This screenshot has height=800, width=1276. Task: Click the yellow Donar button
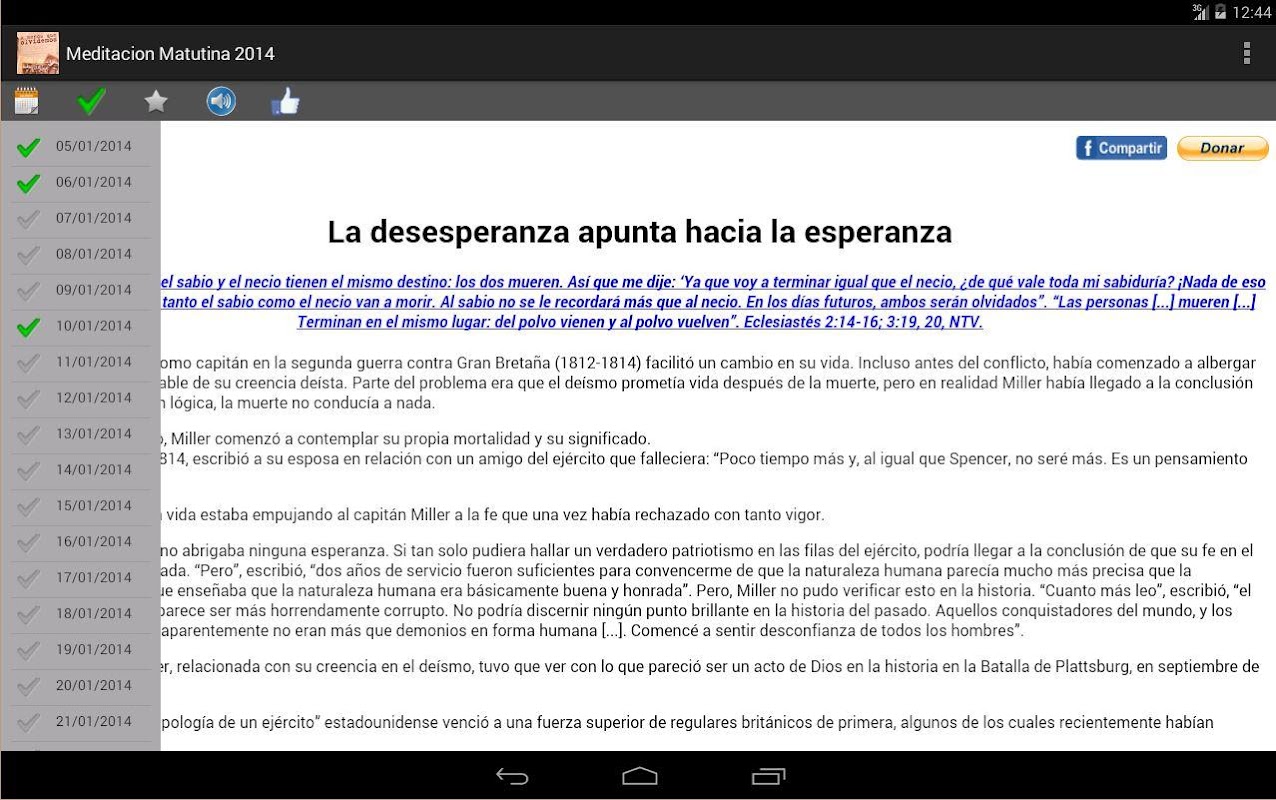tap(1222, 148)
